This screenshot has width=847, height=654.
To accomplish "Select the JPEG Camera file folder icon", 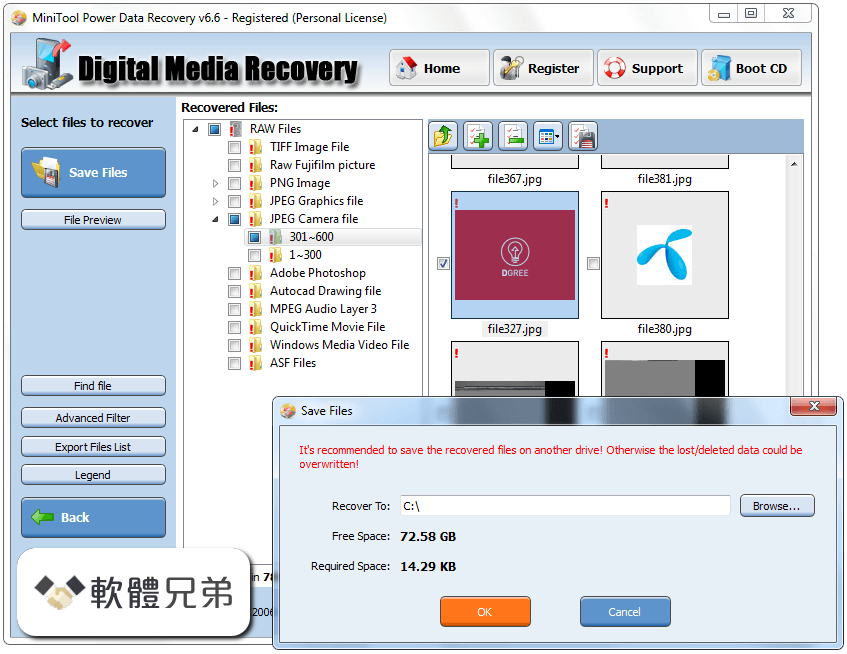I will tap(256, 219).
